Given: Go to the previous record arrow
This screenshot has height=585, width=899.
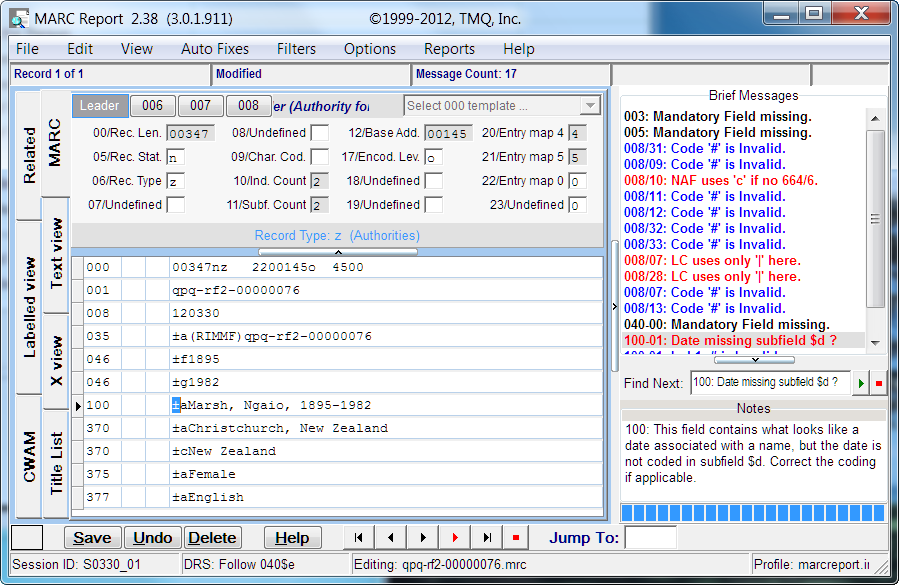Looking at the screenshot, I should pyautogui.click(x=391, y=537).
